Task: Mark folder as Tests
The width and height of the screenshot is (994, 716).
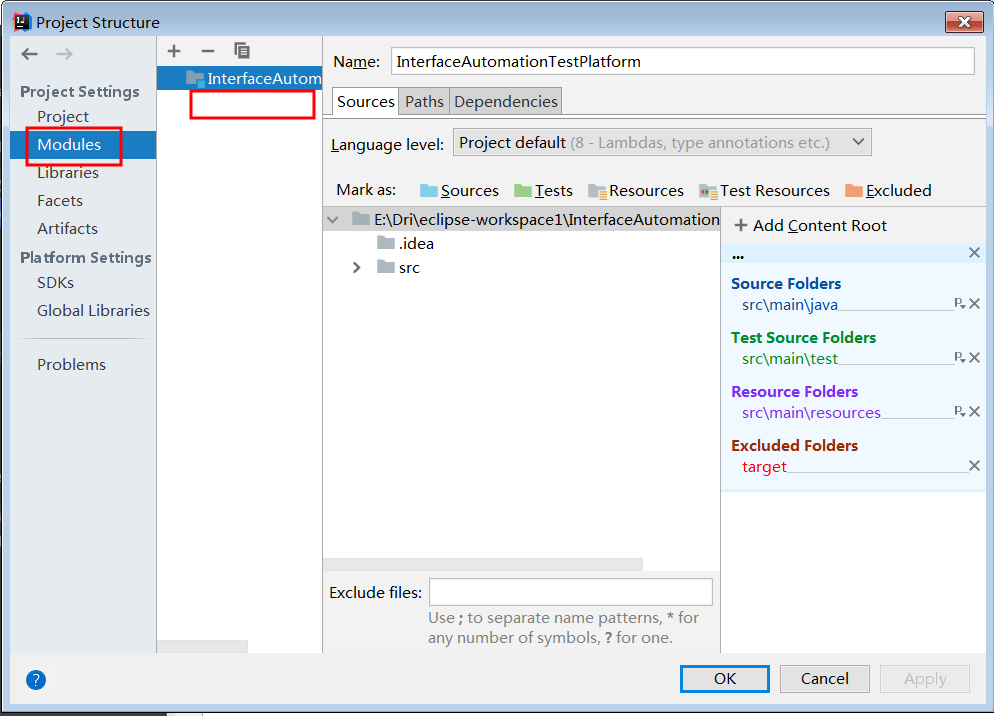Action: pos(543,190)
